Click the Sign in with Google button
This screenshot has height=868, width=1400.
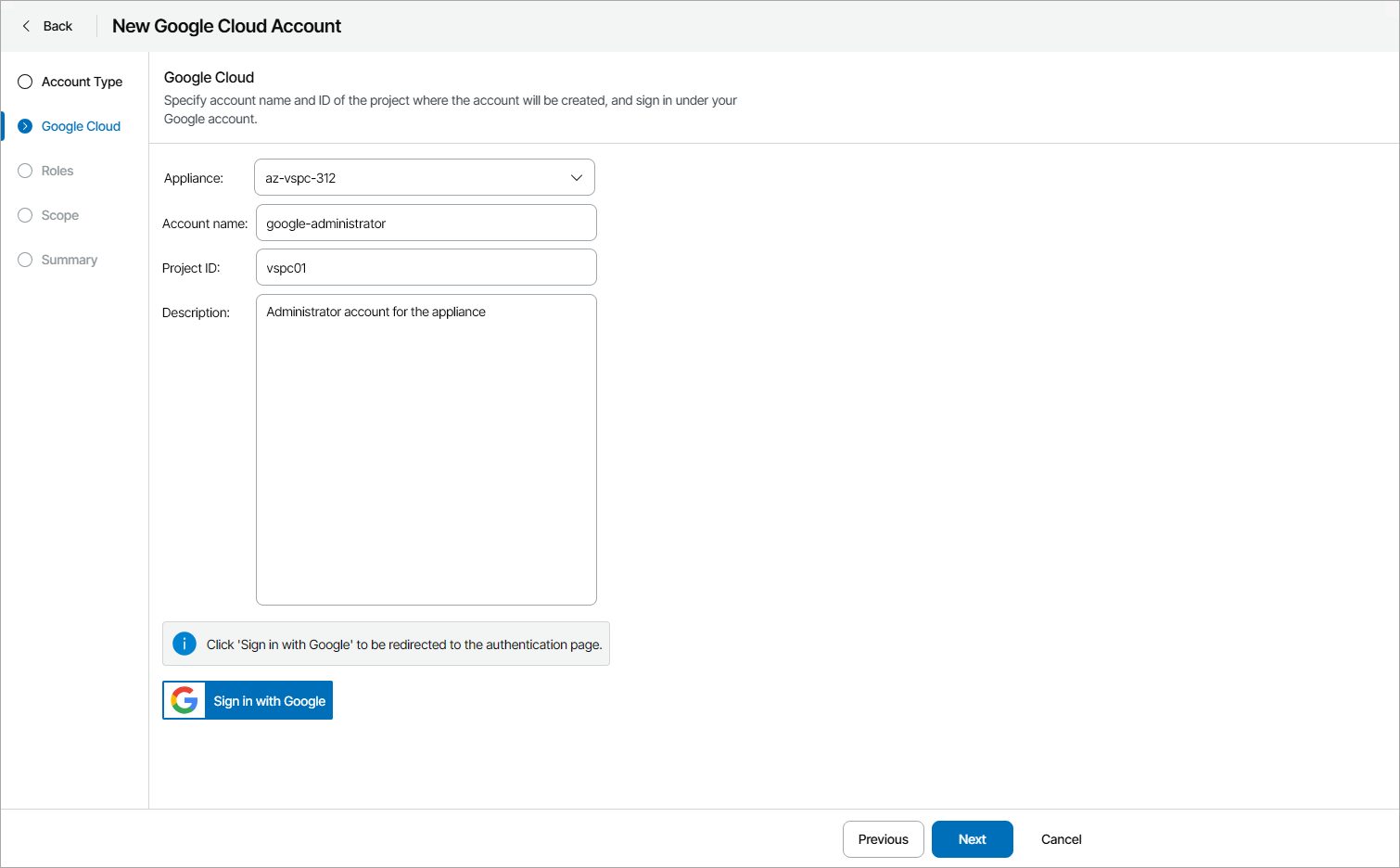[269, 700]
